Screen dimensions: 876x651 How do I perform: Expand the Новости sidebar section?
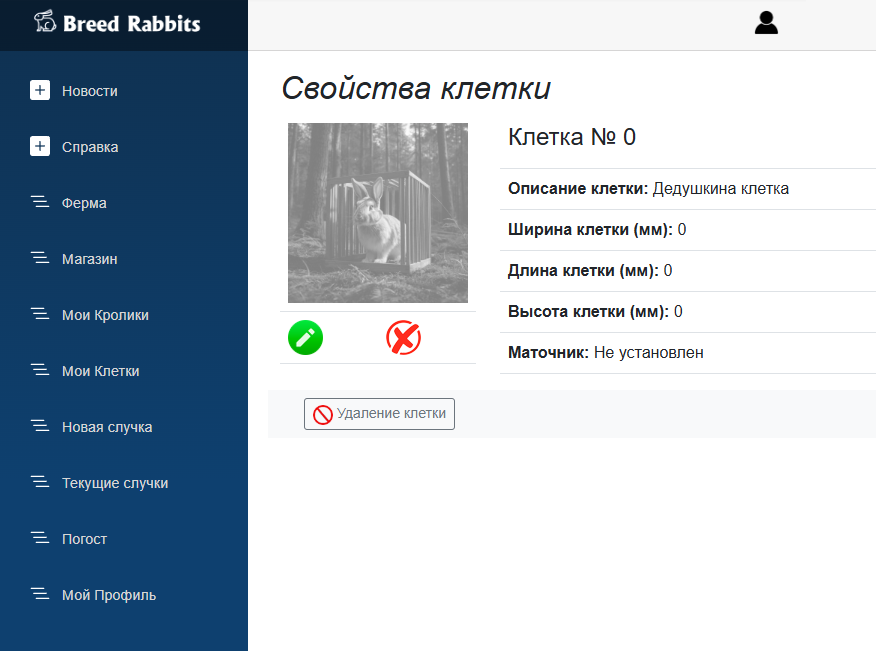point(90,91)
